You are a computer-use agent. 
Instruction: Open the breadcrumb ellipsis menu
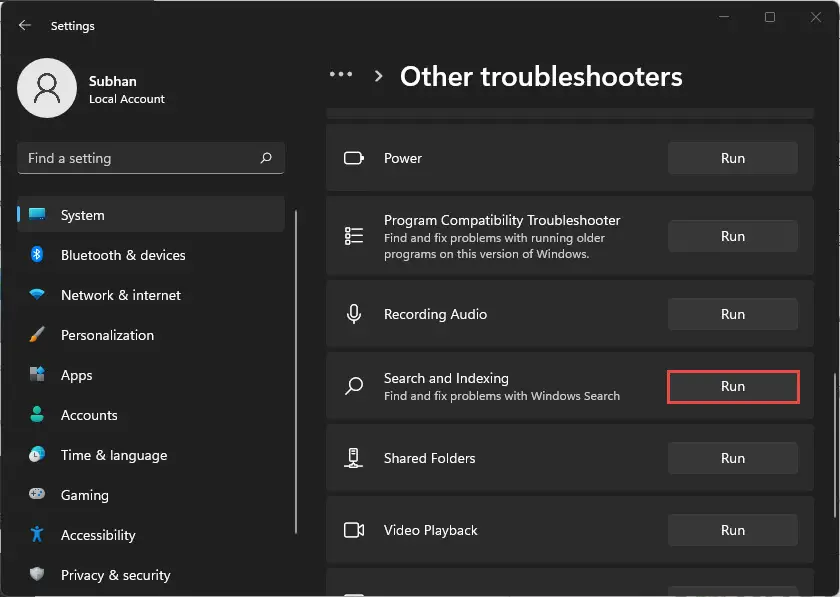pos(341,74)
